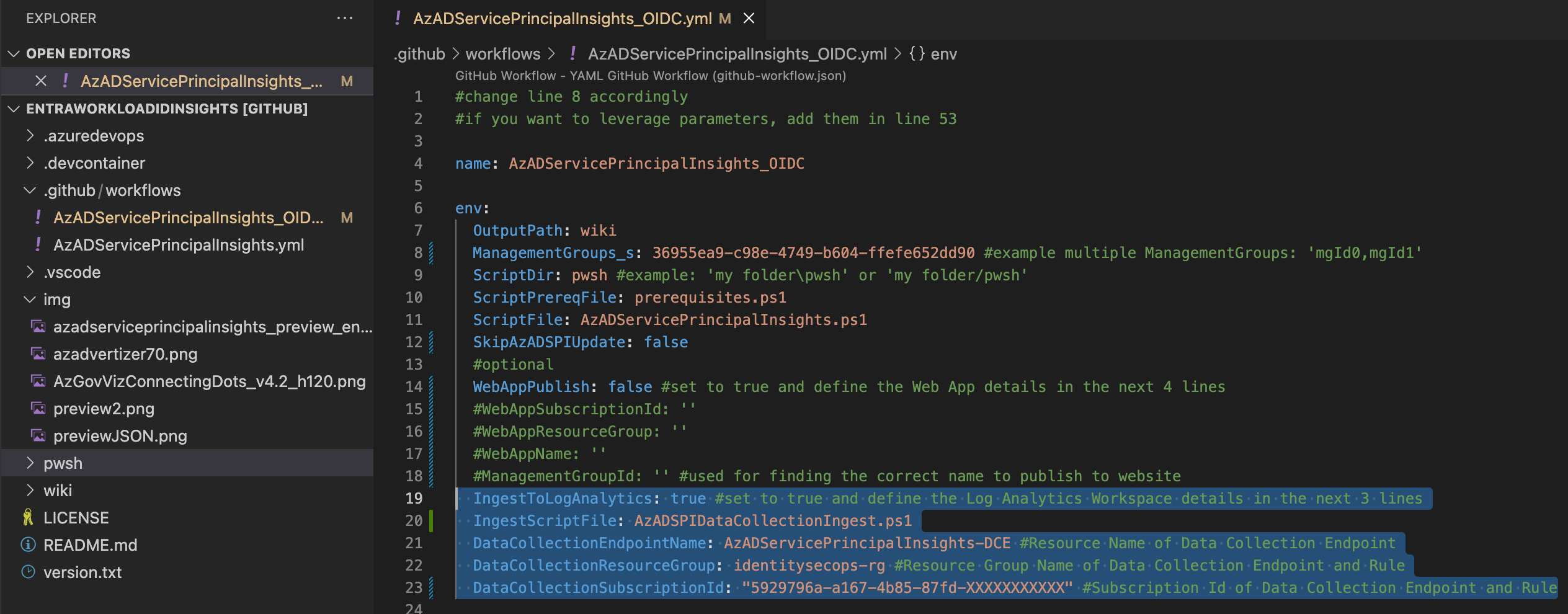Click DataCollectionEndpointName key on line 21
The image size is (1568, 614).
[x=589, y=543]
